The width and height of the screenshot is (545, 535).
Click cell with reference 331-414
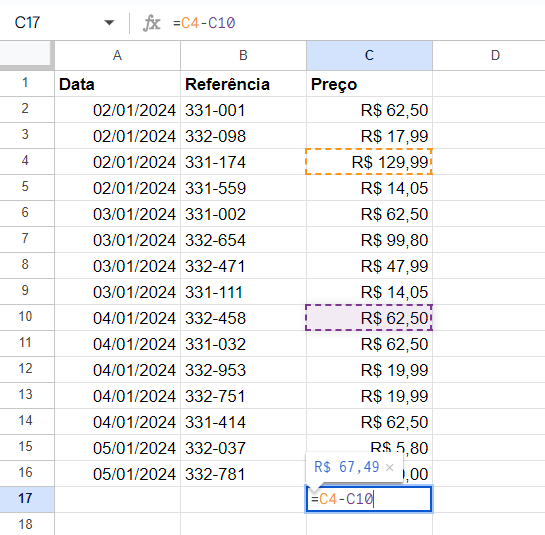[243, 422]
